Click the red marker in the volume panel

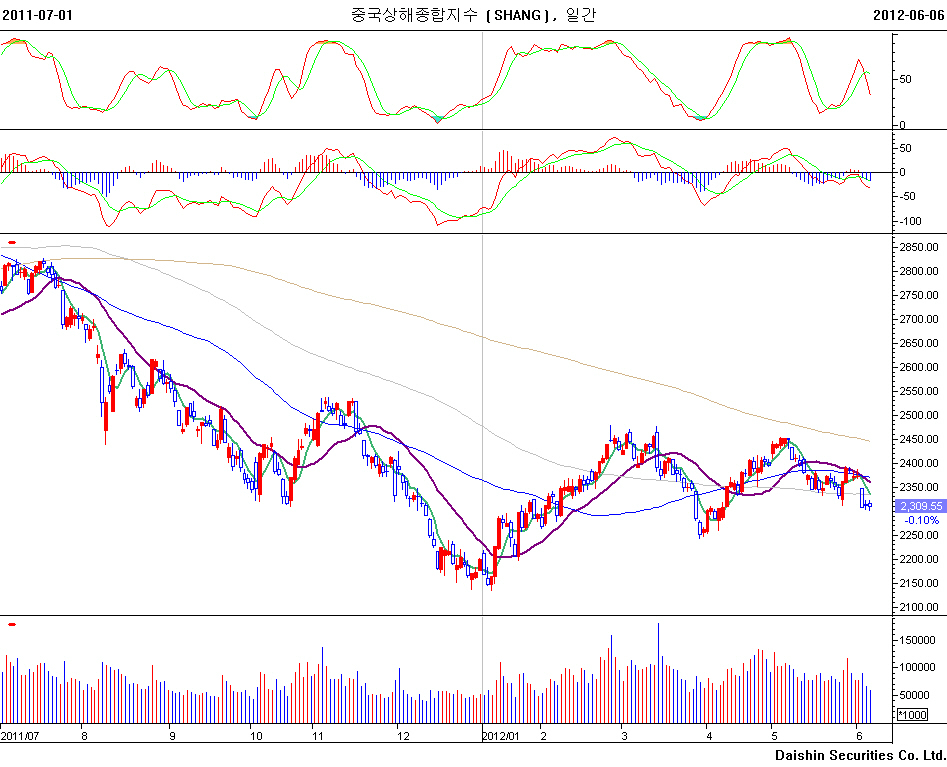coord(11,624)
